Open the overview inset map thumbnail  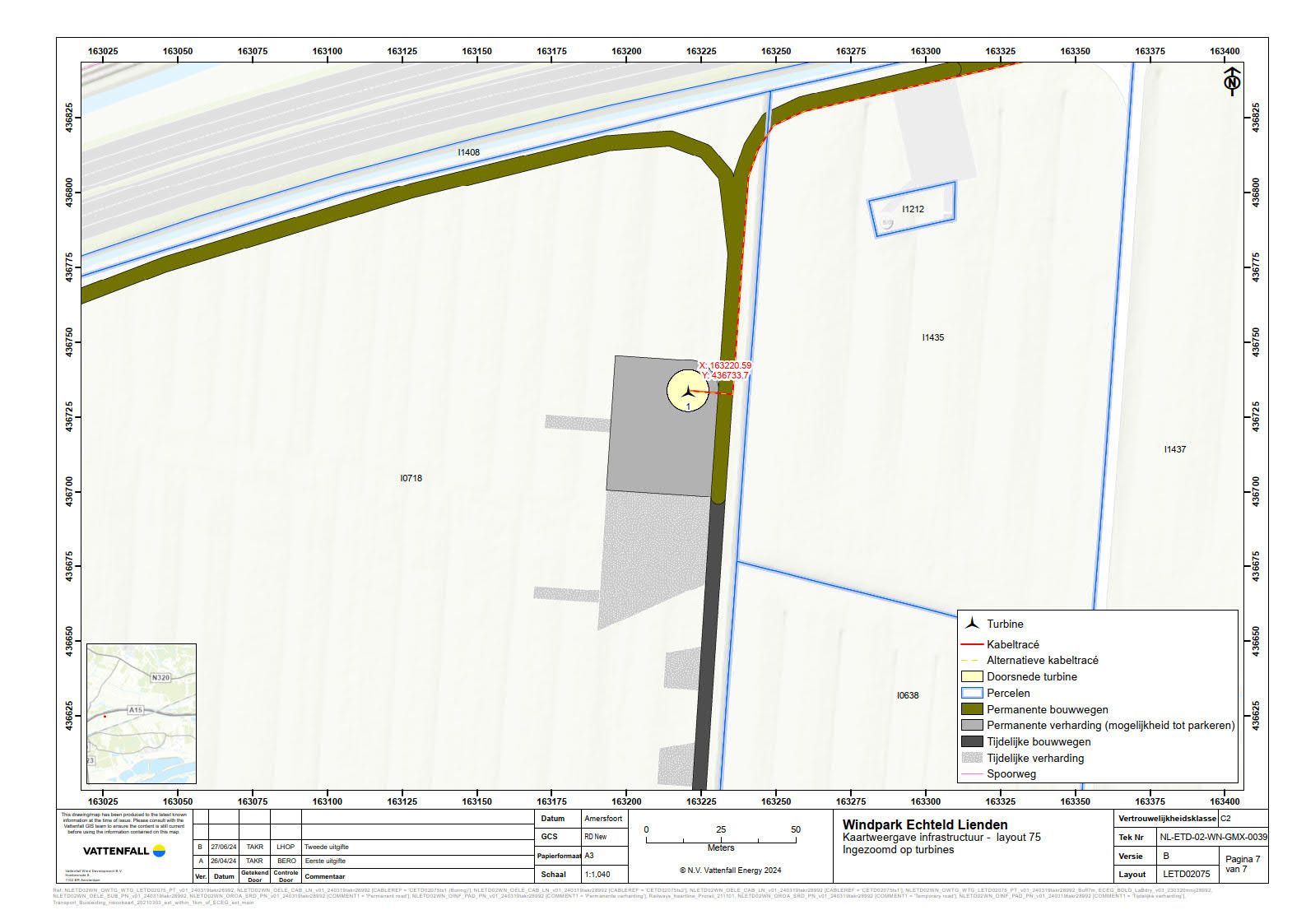(142, 713)
